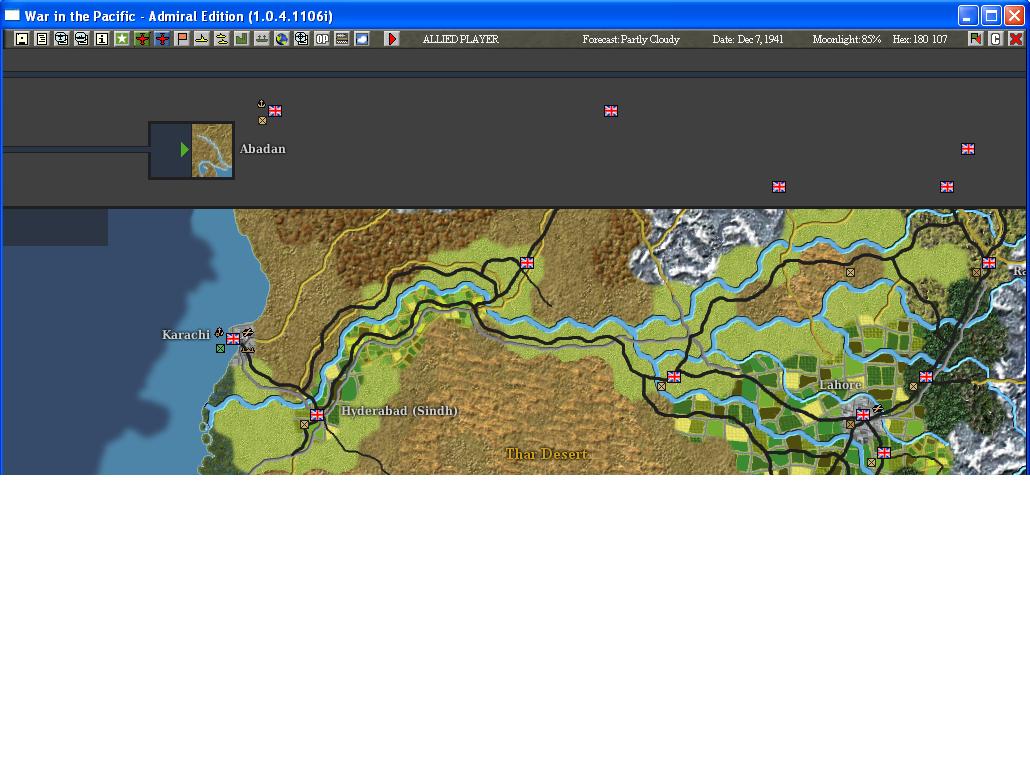This screenshot has width=1030, height=762.
Task: Click the green unit marker below Karachi
Action: (x=221, y=349)
